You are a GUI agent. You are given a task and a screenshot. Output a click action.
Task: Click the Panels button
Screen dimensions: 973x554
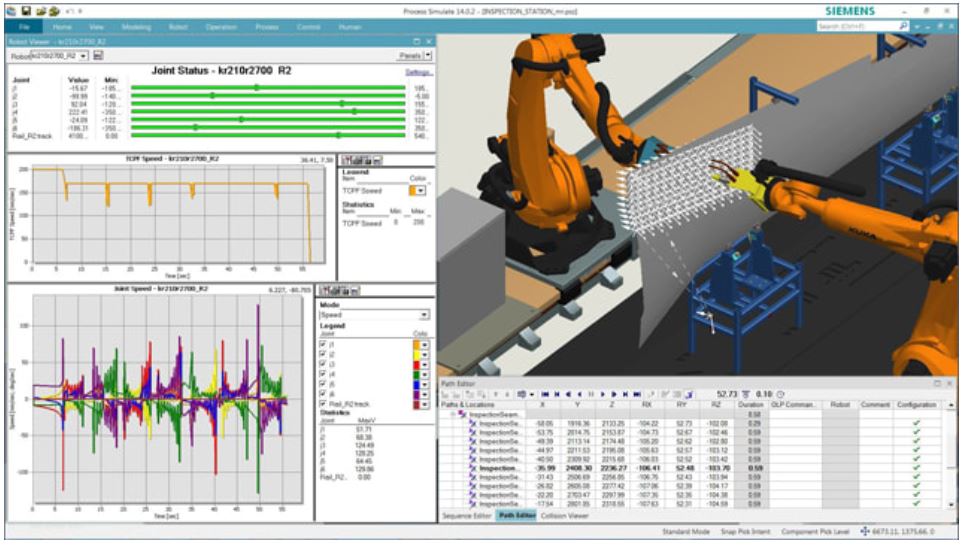tap(410, 56)
